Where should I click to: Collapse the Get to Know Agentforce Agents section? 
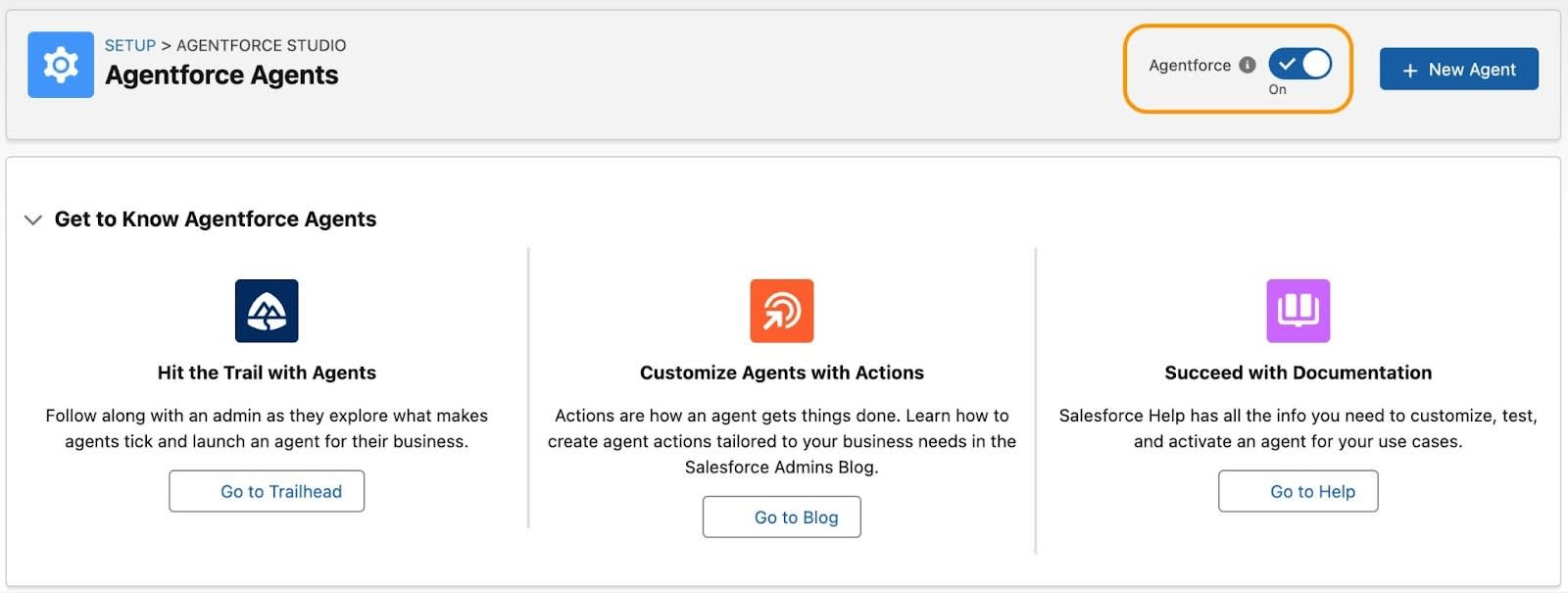[32, 220]
